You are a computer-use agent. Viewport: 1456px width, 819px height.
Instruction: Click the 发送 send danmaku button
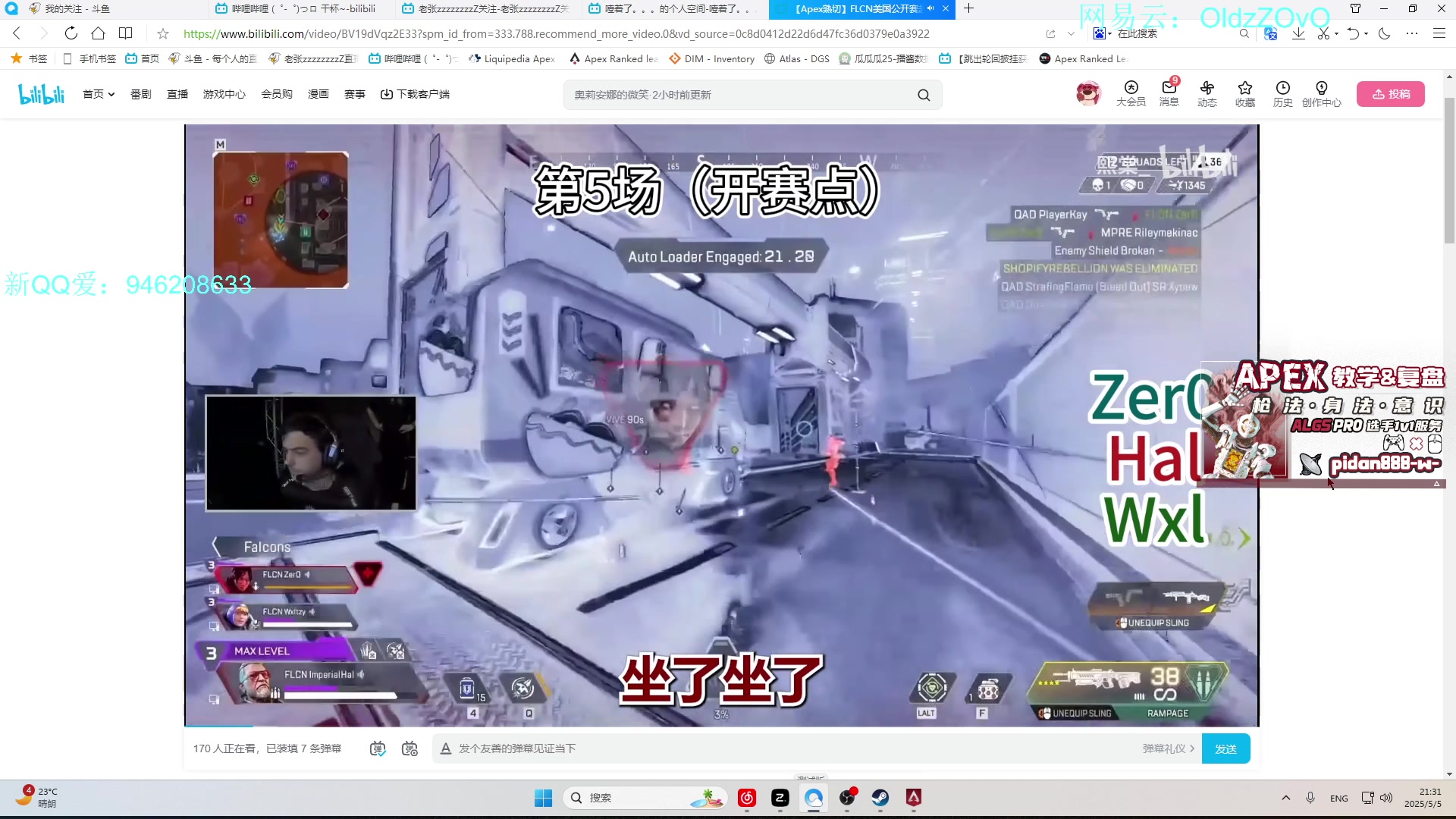pos(1225,748)
